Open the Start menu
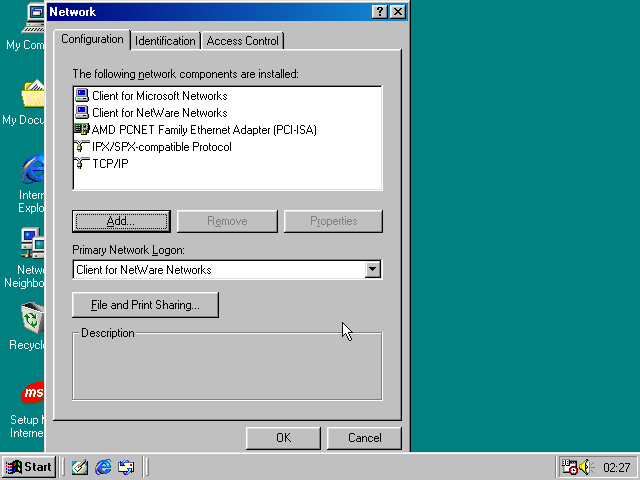The height and width of the screenshot is (480, 640). pos(29,467)
